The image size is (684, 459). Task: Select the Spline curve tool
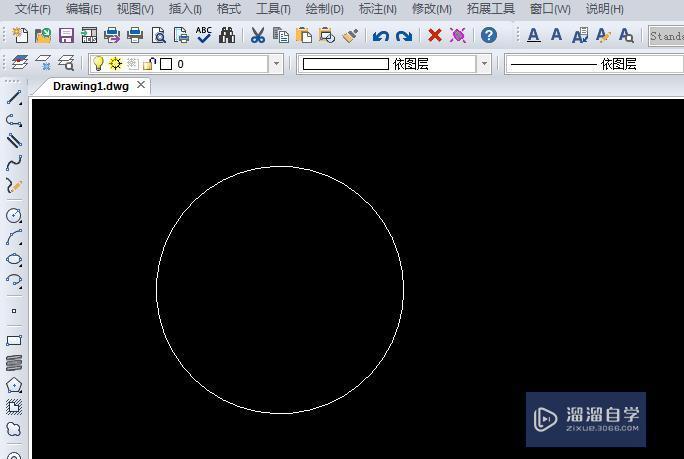[14, 163]
